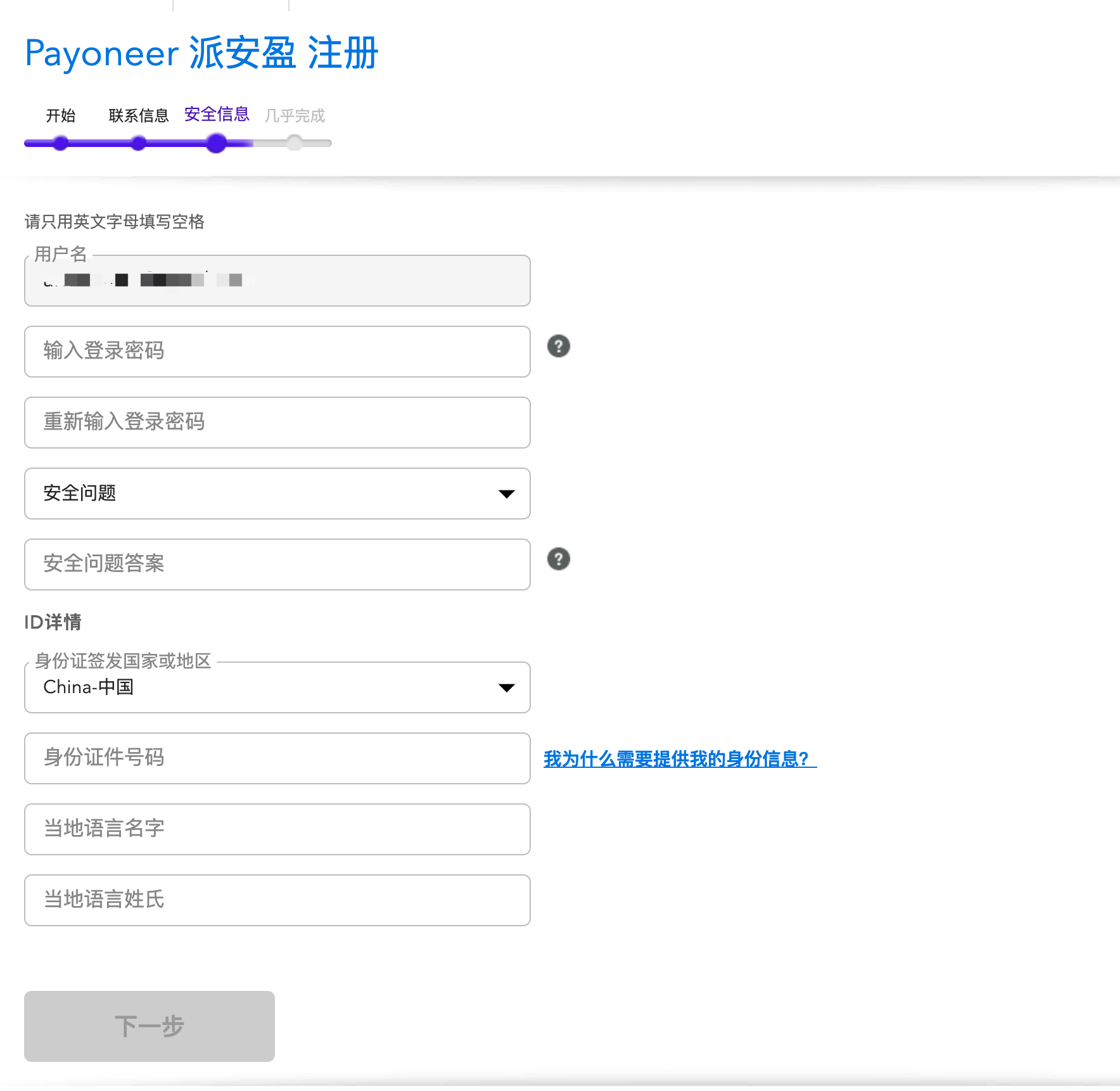The image size is (1120, 1091).
Task: Click the 开始 progress dot
Action: click(61, 143)
